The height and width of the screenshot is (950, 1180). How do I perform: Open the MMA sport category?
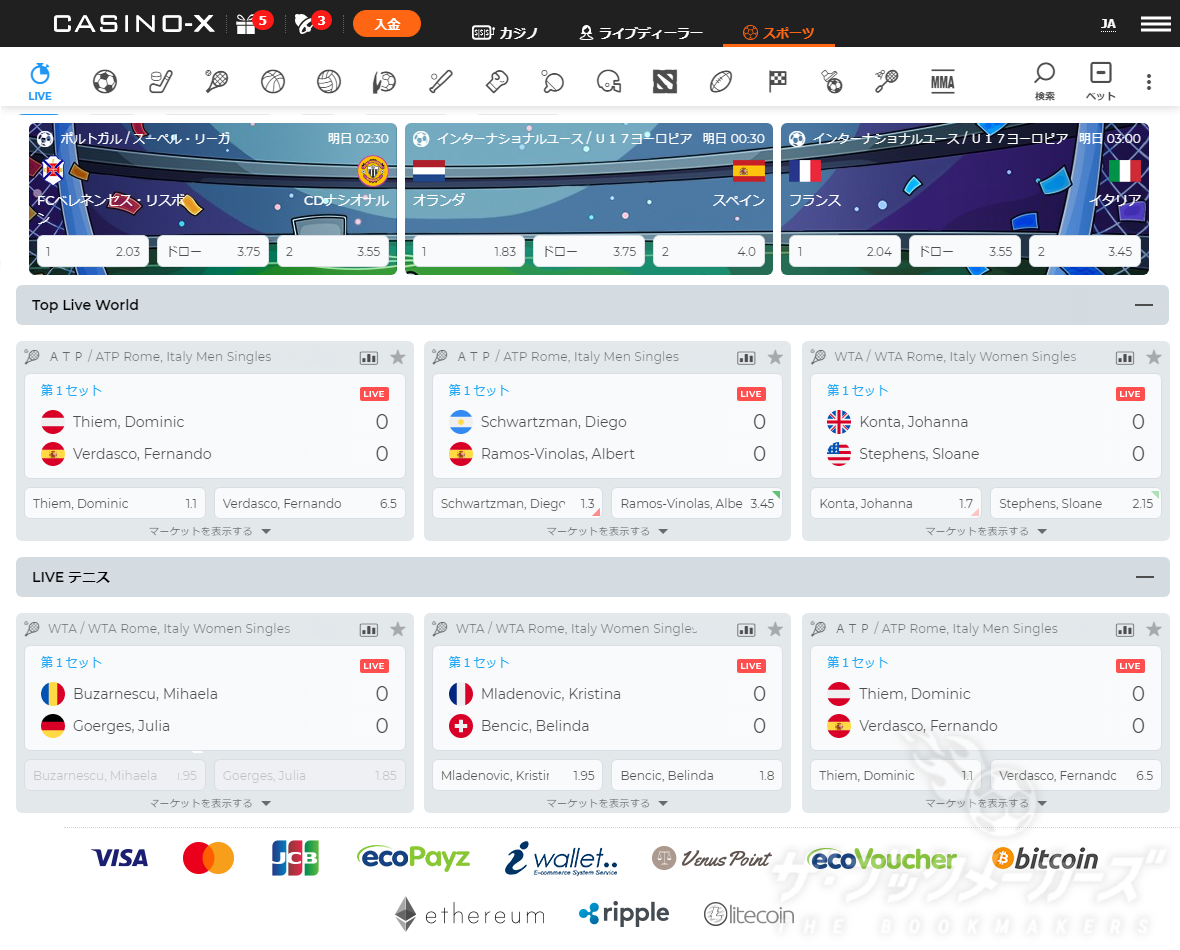coord(942,82)
